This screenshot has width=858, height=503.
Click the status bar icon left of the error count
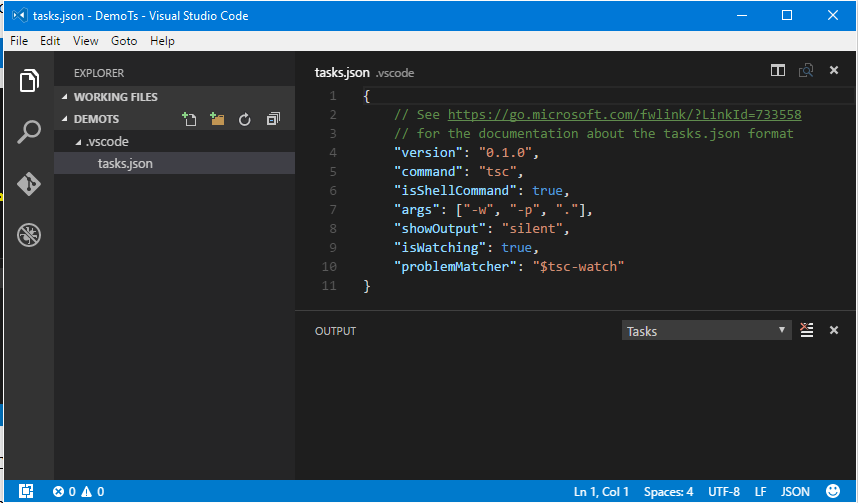click(x=26, y=491)
